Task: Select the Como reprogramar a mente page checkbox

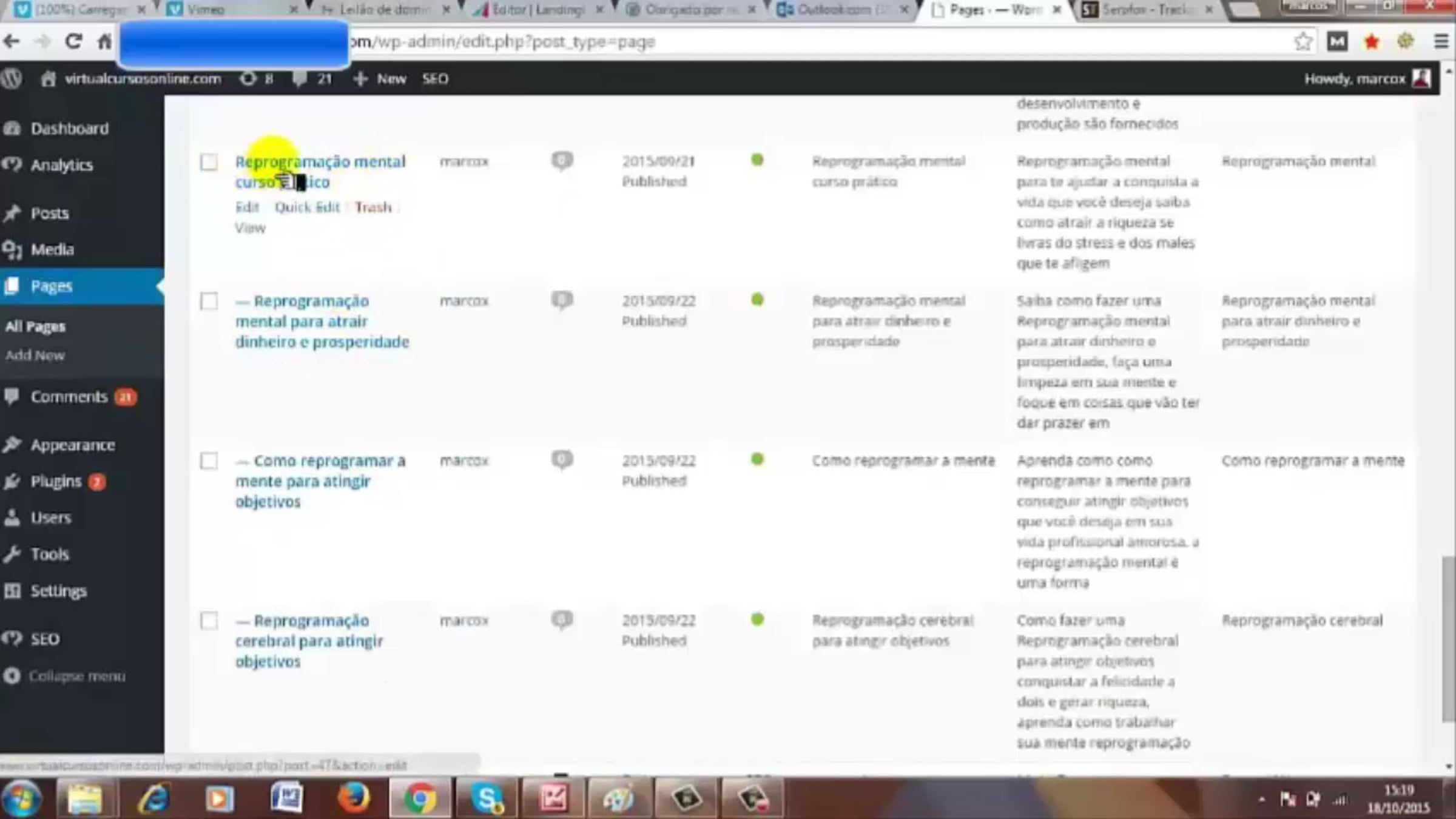Action: (209, 461)
